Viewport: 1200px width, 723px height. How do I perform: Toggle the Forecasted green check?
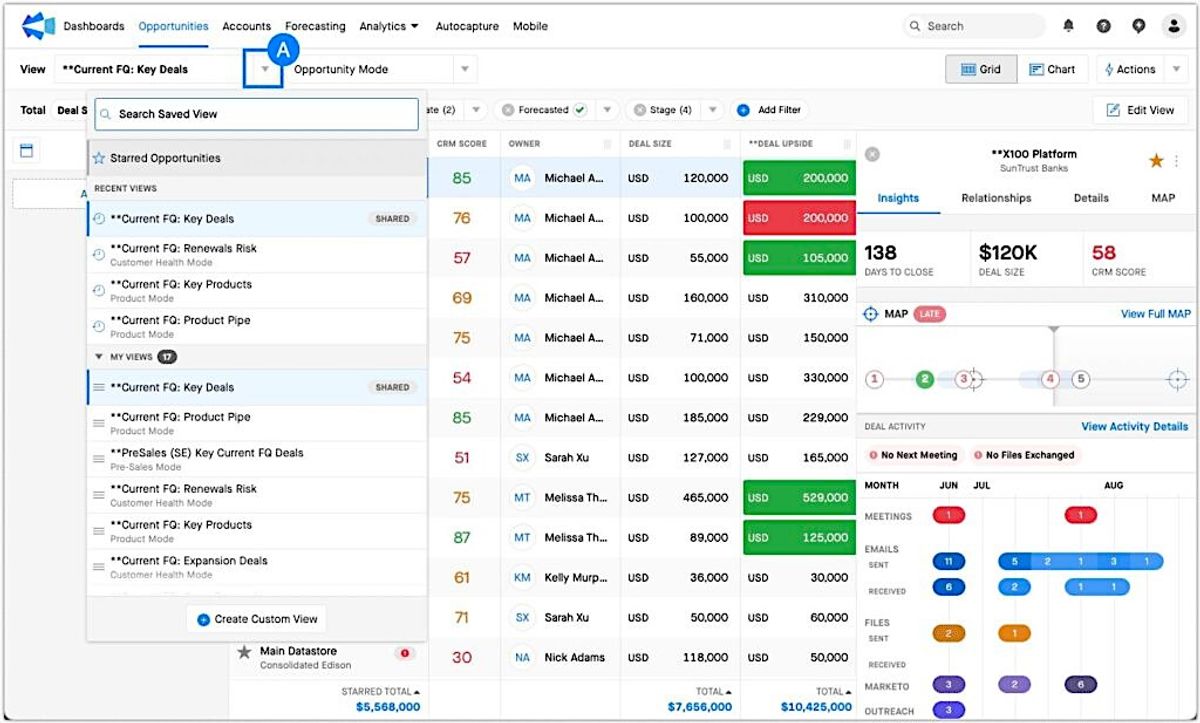click(580, 110)
